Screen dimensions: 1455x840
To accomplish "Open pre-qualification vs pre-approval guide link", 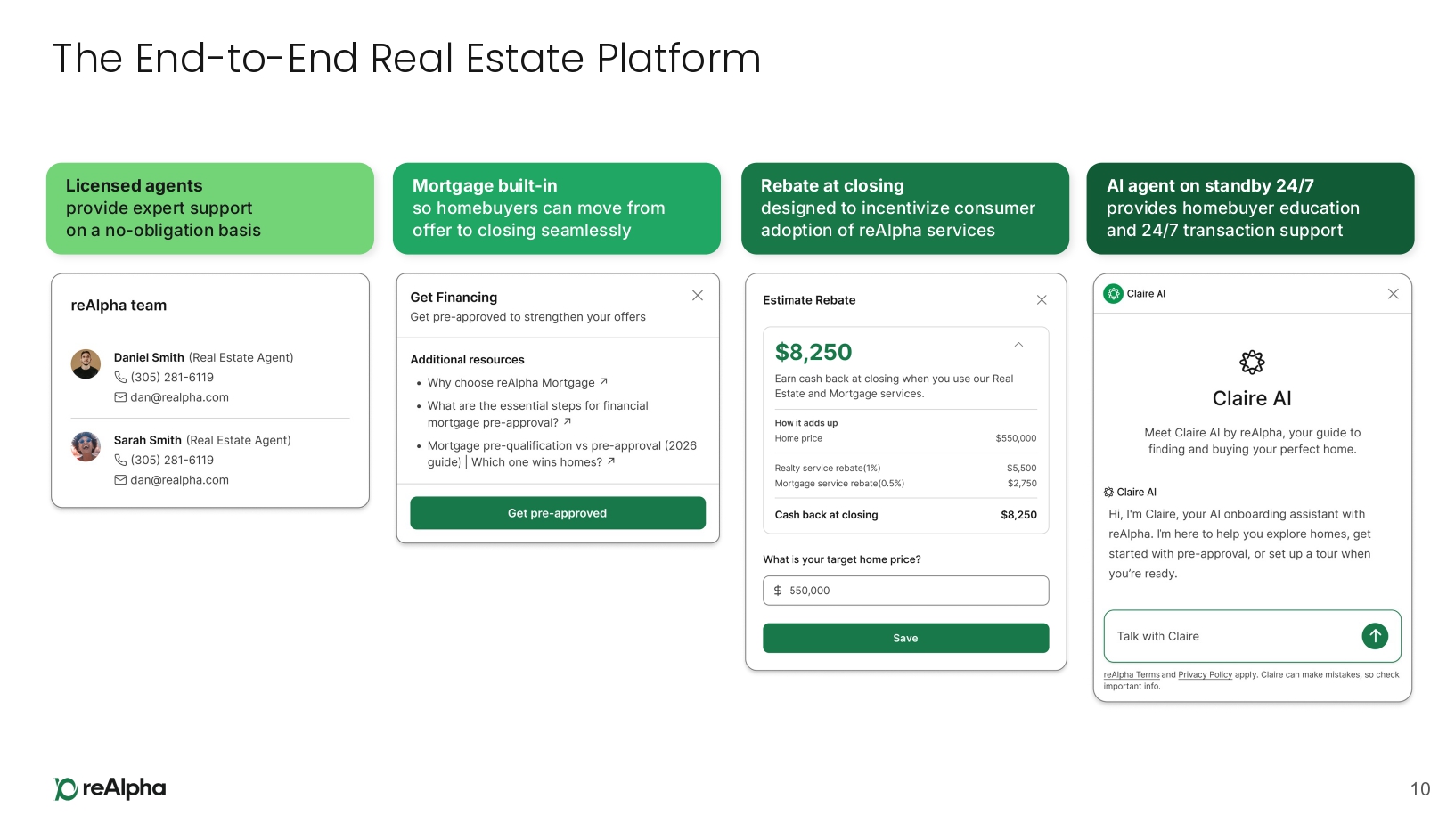I will (561, 453).
